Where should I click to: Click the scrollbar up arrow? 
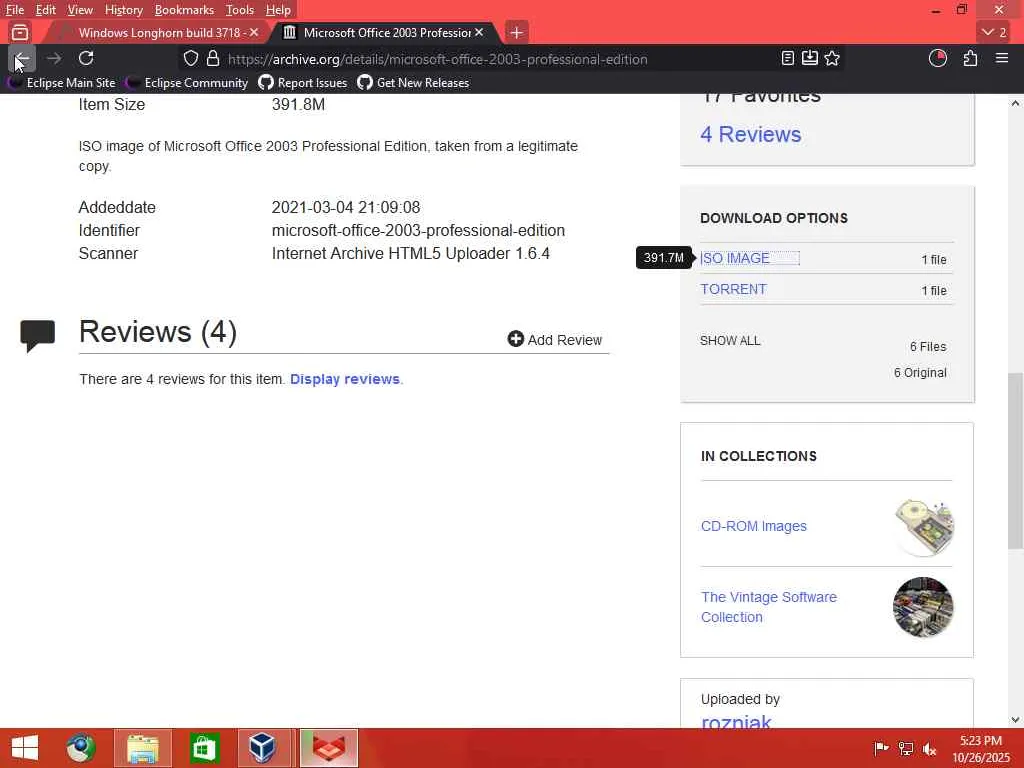[x=1016, y=103]
